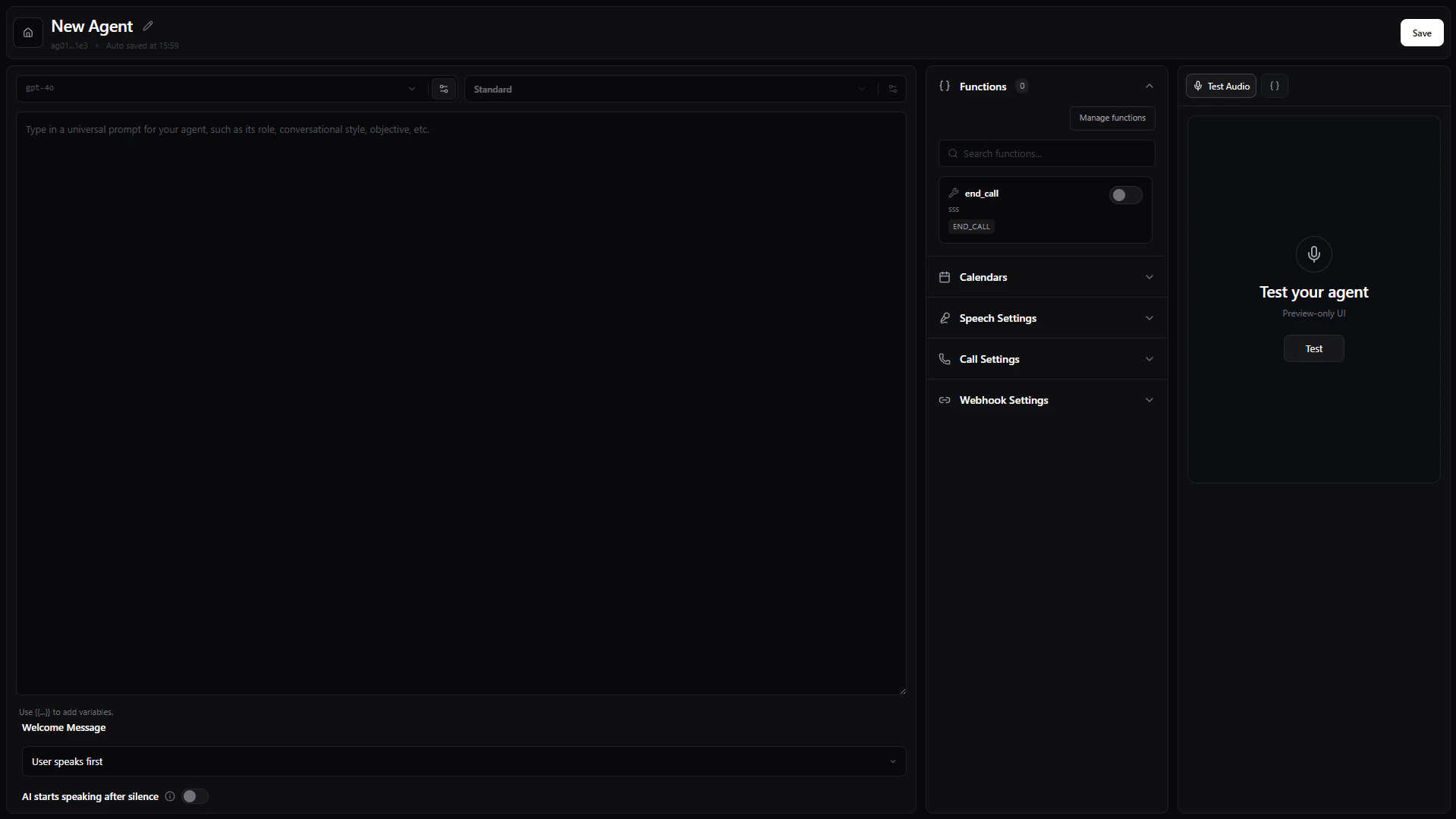Edit the agent name using pencil icon
Image resolution: width=1456 pixels, height=819 pixels.
coord(148,25)
